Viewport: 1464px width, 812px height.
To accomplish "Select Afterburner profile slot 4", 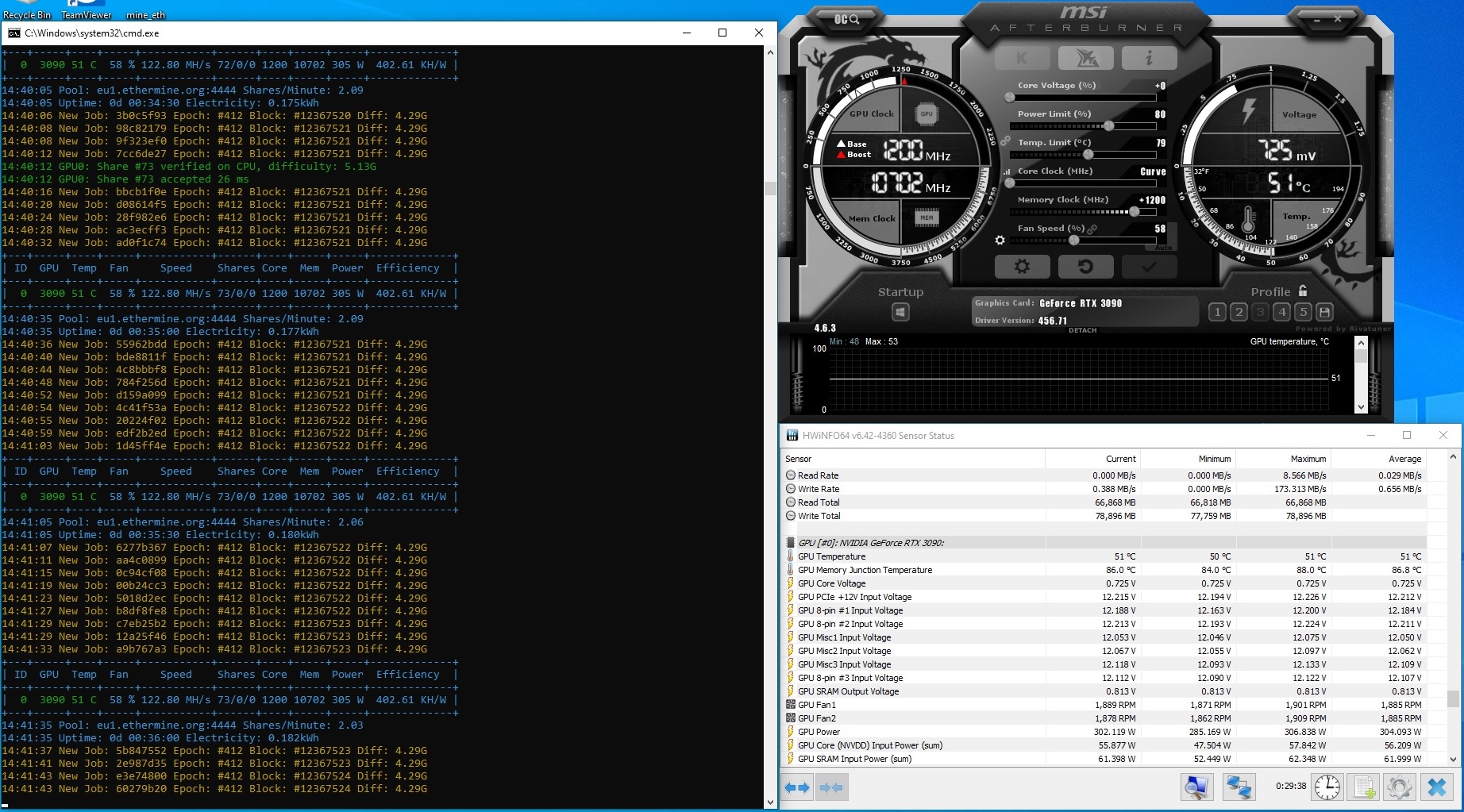I will 1281,312.
